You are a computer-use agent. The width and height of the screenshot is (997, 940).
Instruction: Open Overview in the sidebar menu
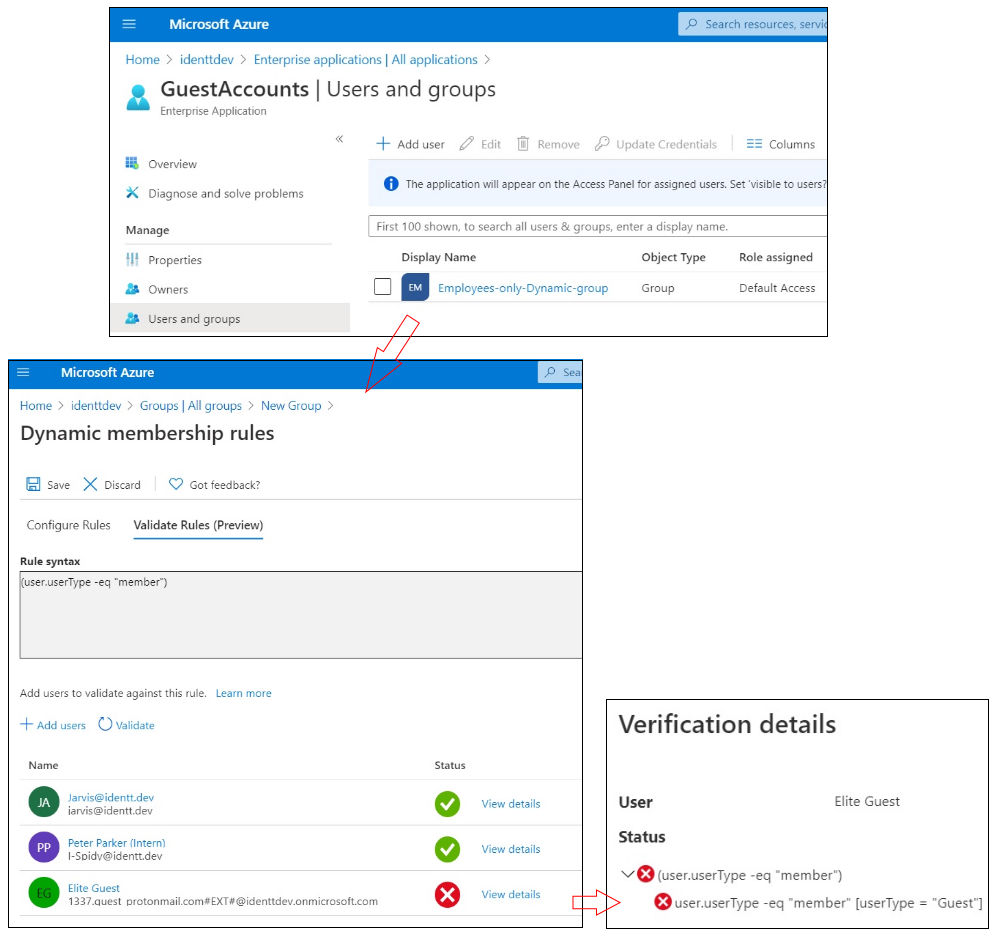(x=172, y=164)
